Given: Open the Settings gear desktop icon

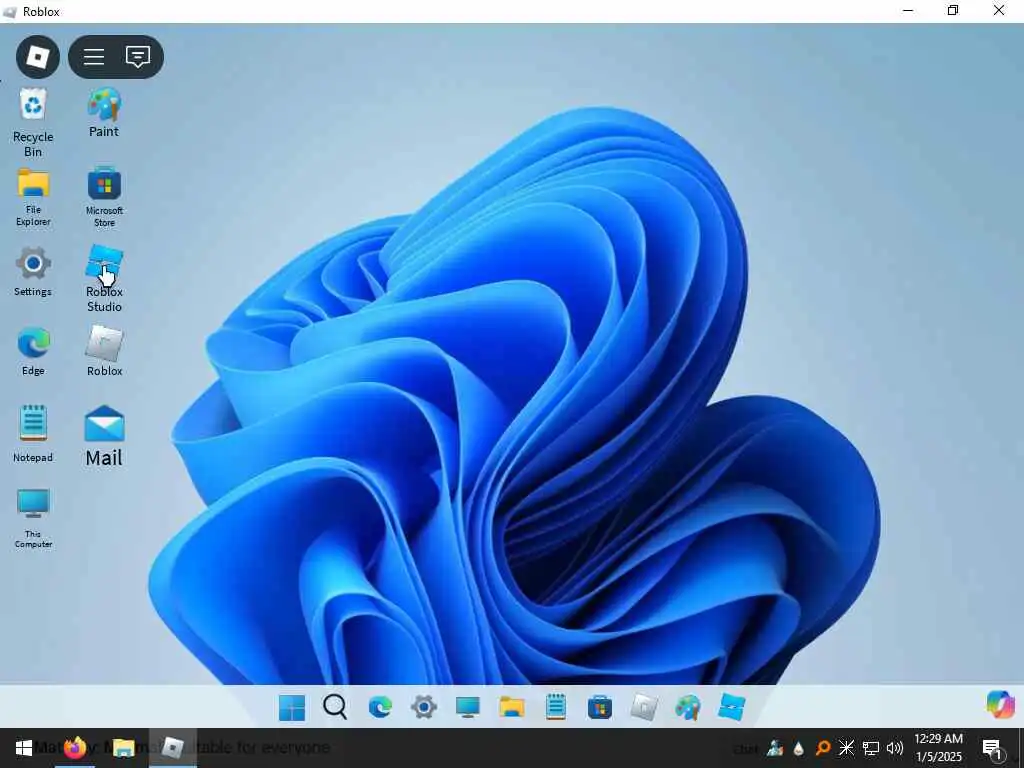Looking at the screenshot, I should (33, 272).
